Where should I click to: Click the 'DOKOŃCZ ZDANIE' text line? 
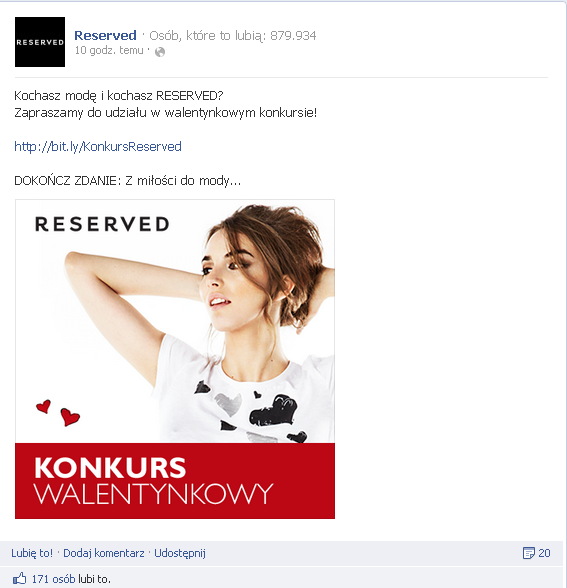(128, 181)
